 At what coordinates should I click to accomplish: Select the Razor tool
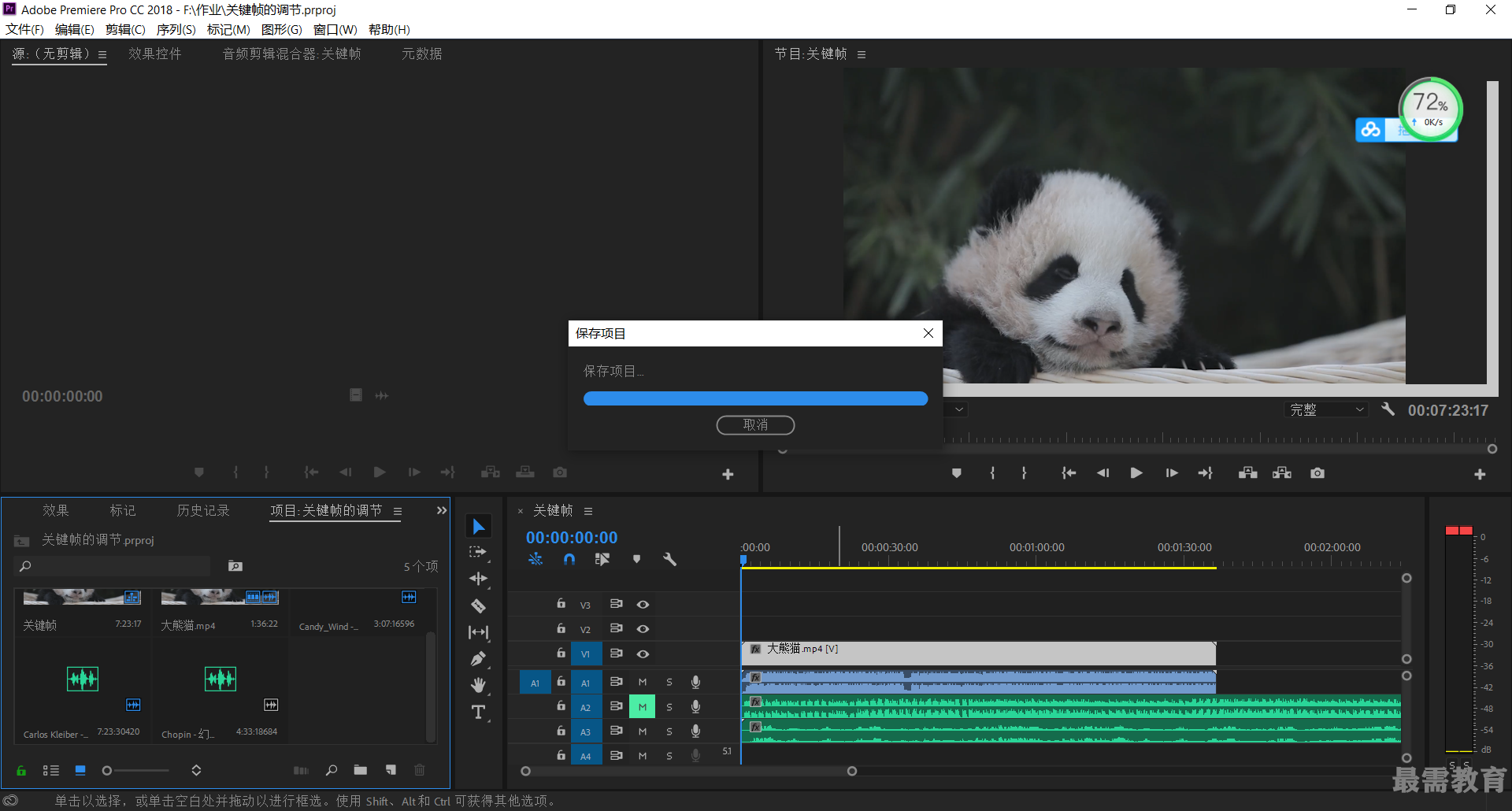(478, 605)
